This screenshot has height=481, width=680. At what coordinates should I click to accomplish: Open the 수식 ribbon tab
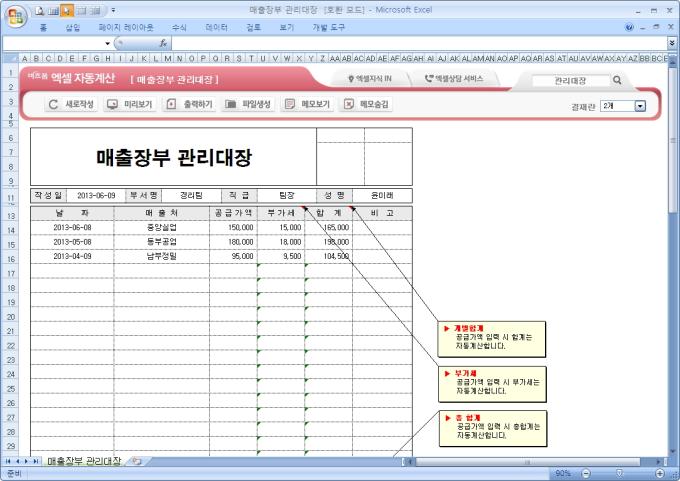[x=179, y=28]
